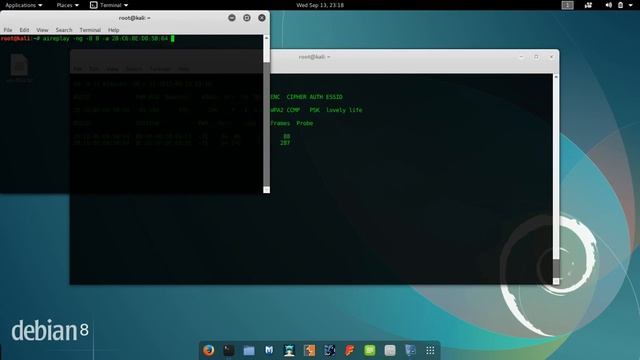This screenshot has width=640, height=360.
Task: Click background terminal scrollbar down arrow
Action: coord(556,281)
